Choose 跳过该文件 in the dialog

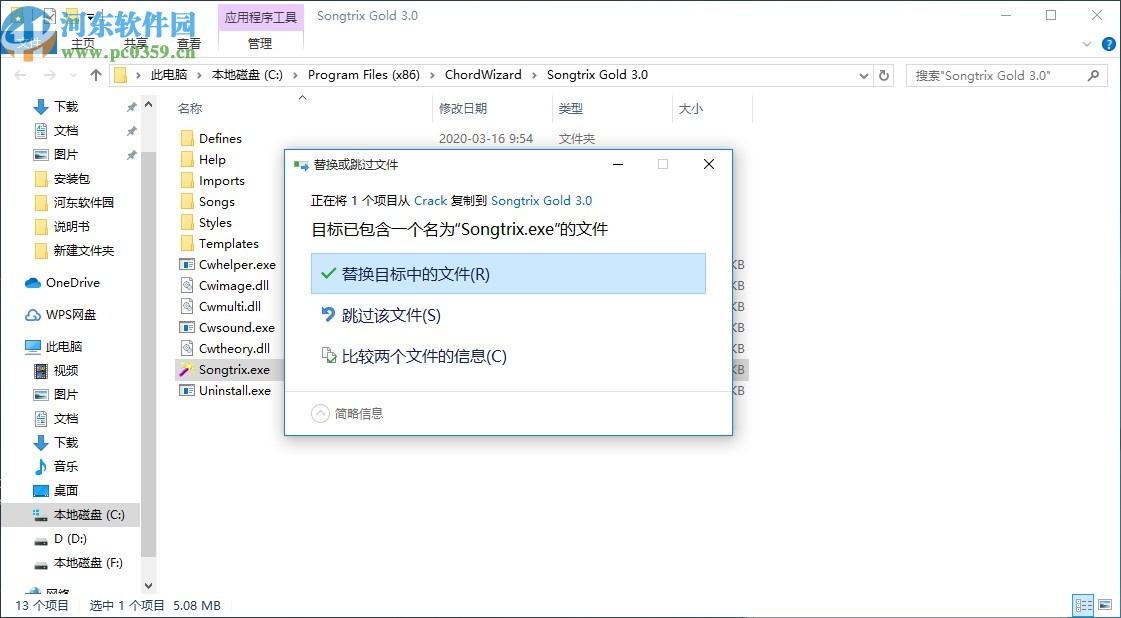coord(387,315)
